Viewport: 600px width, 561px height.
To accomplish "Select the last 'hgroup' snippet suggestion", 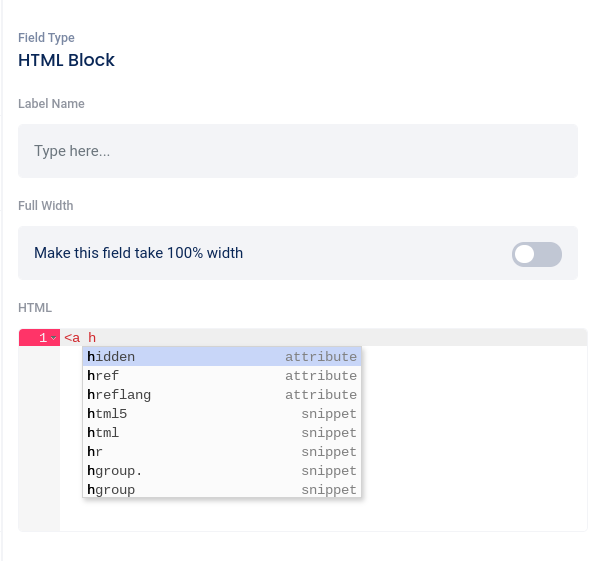I will [x=222, y=490].
